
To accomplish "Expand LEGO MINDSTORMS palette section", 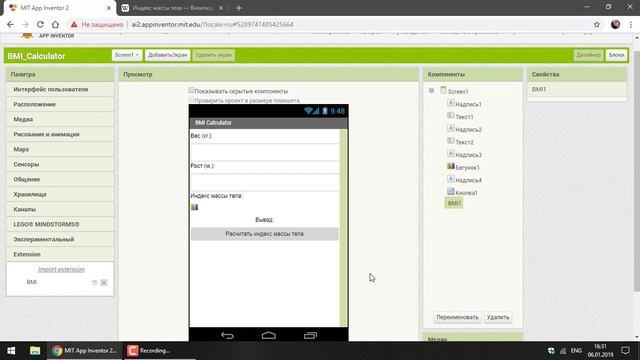I will pyautogui.click(x=60, y=224).
